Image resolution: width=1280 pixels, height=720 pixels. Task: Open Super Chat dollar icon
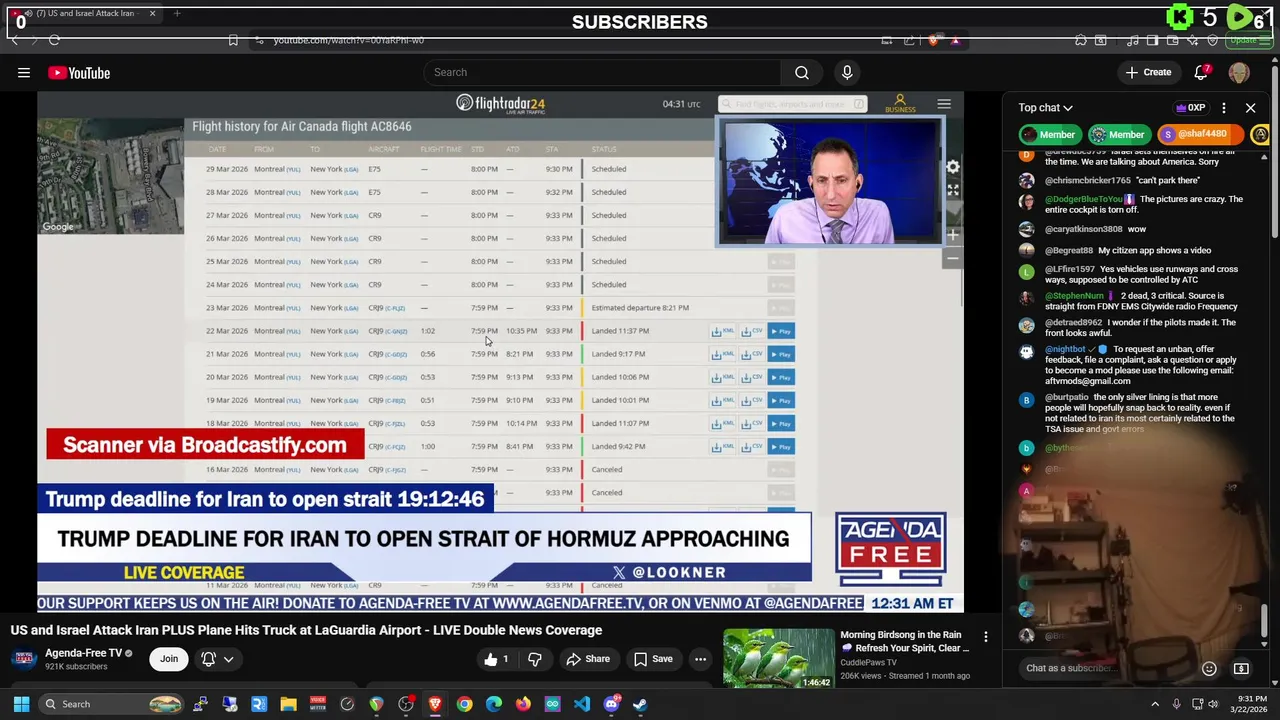pyautogui.click(x=1241, y=668)
